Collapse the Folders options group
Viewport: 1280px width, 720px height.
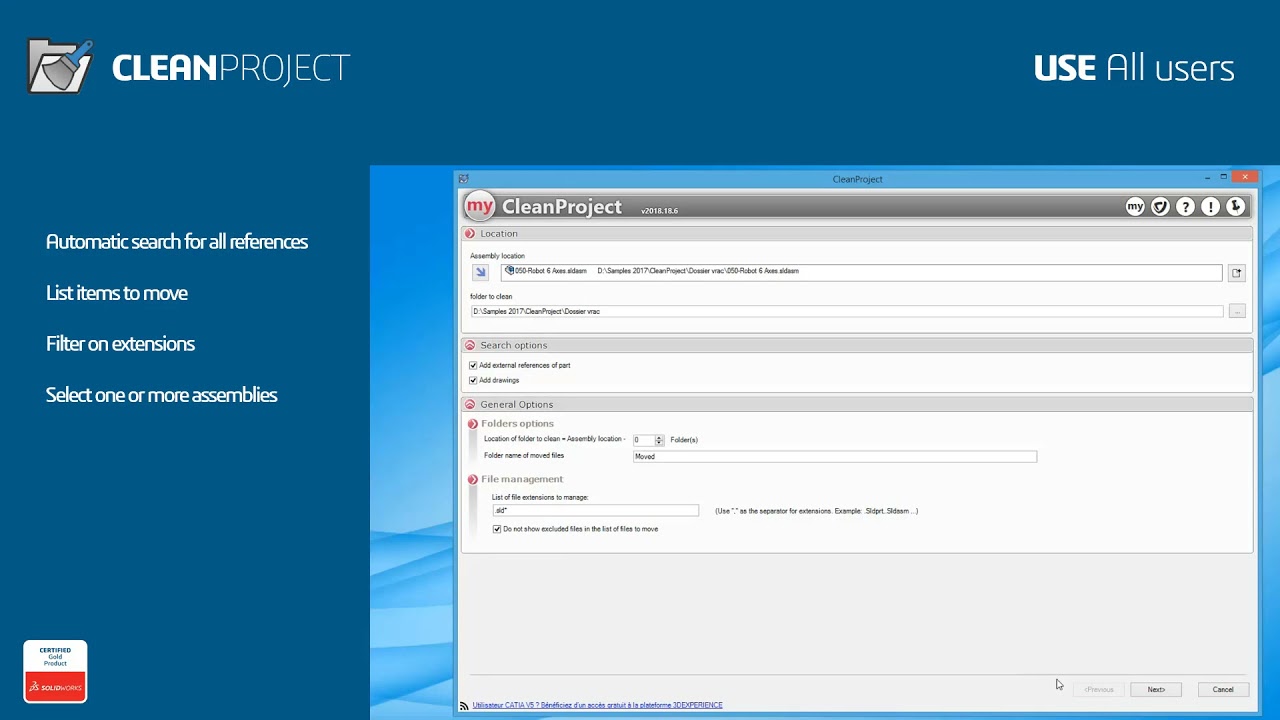click(x=473, y=424)
